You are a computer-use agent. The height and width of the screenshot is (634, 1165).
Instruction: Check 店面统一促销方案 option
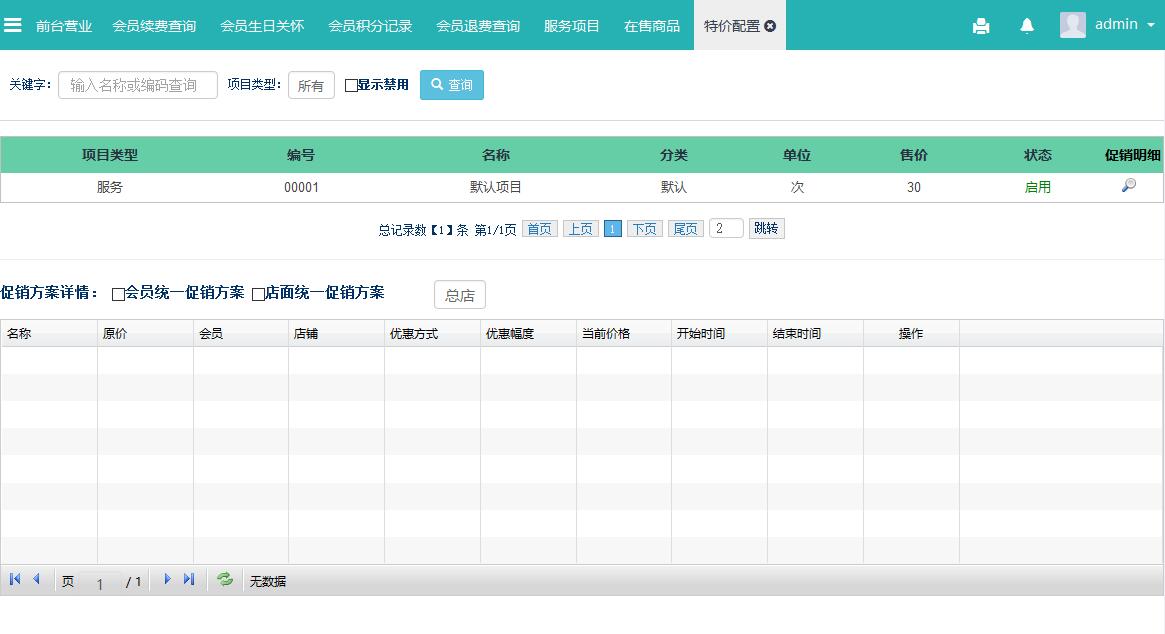coord(258,294)
